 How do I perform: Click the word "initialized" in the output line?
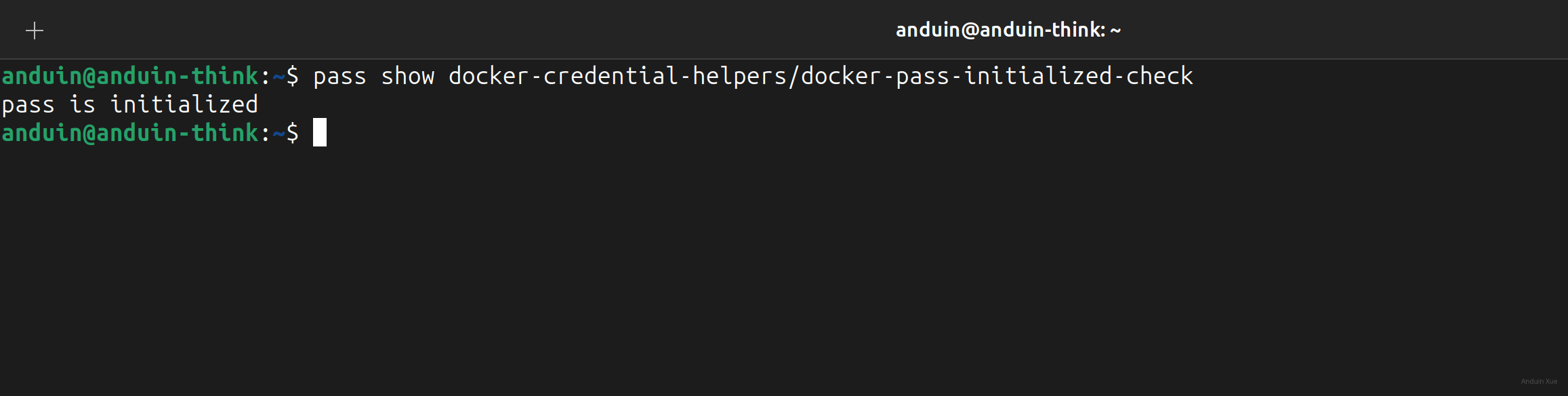pyautogui.click(x=184, y=104)
